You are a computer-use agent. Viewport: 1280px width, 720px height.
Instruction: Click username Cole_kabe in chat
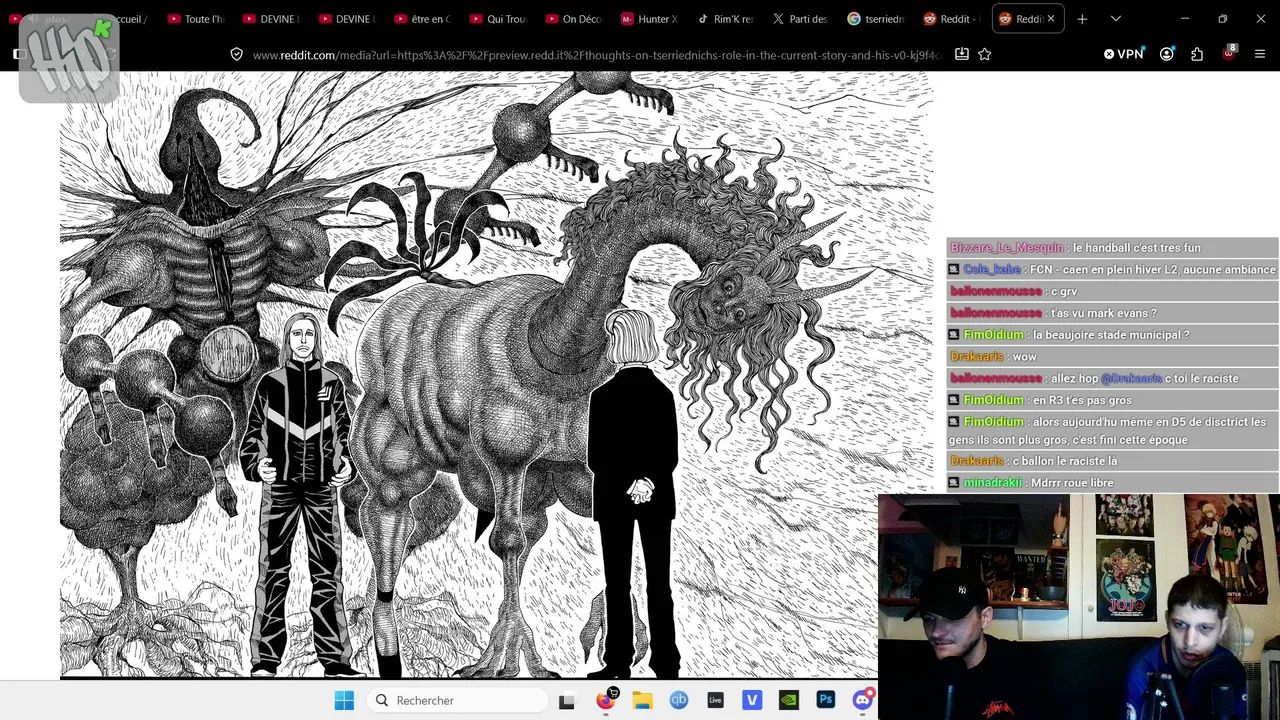[x=992, y=270]
